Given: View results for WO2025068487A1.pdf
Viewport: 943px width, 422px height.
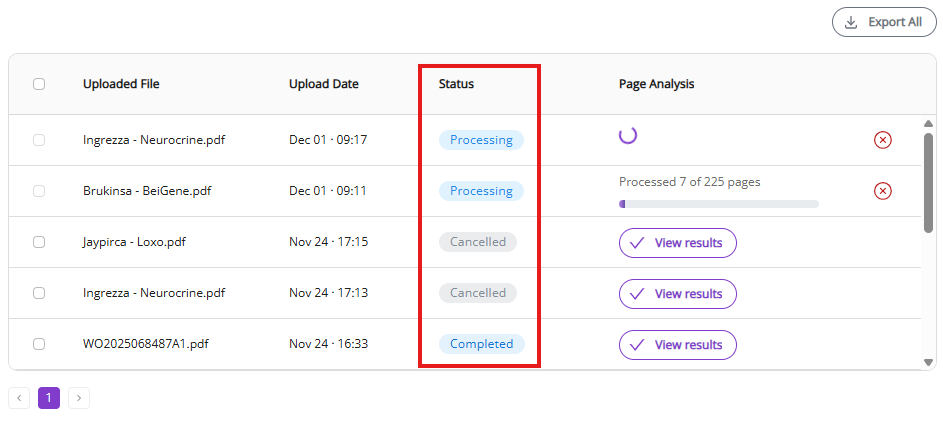Looking at the screenshot, I should [677, 345].
